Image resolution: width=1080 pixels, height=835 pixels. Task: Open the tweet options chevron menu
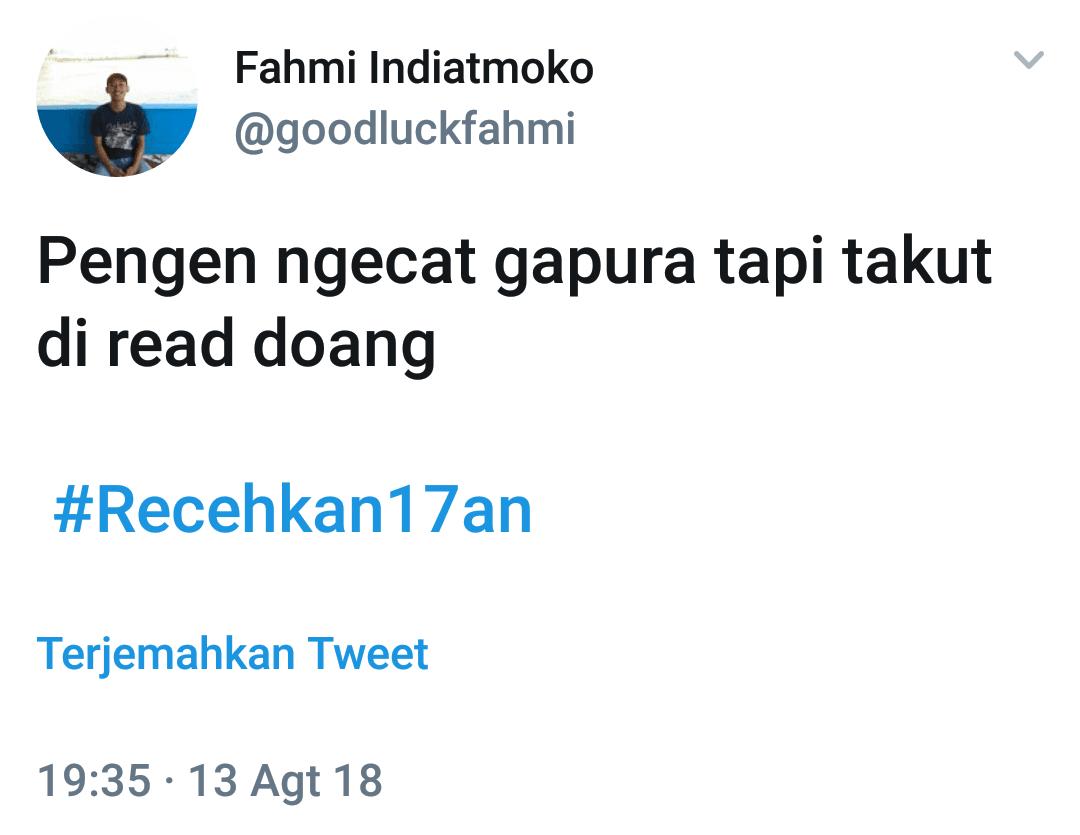(x=1028, y=60)
